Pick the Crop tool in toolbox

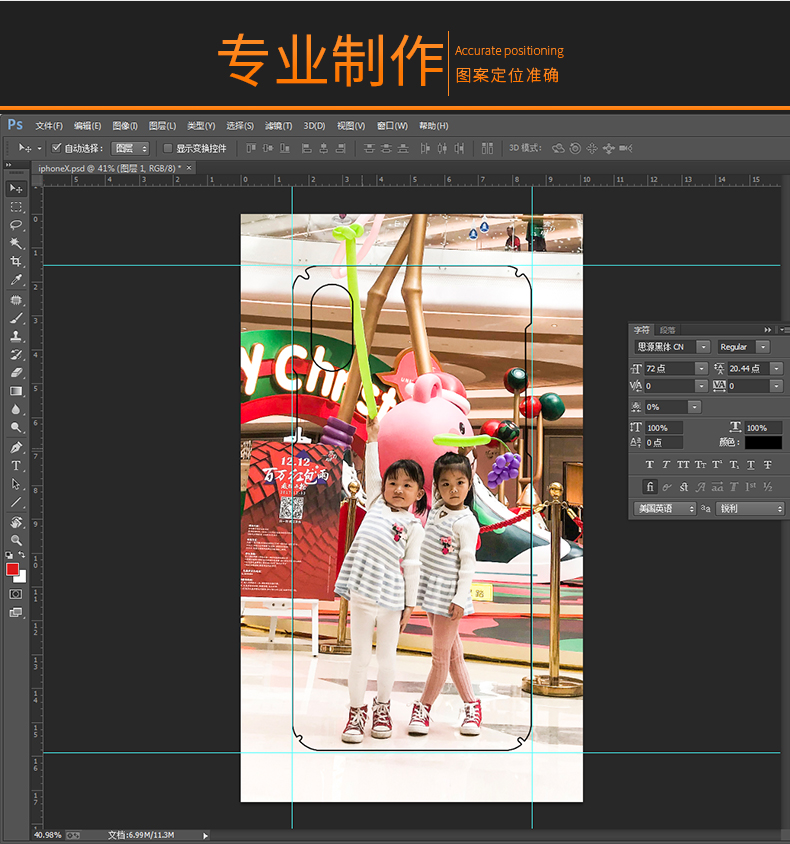[16, 262]
